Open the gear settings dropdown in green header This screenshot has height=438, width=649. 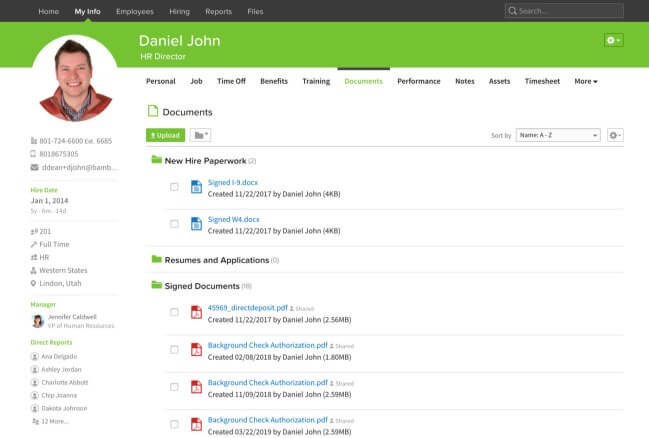pos(613,40)
